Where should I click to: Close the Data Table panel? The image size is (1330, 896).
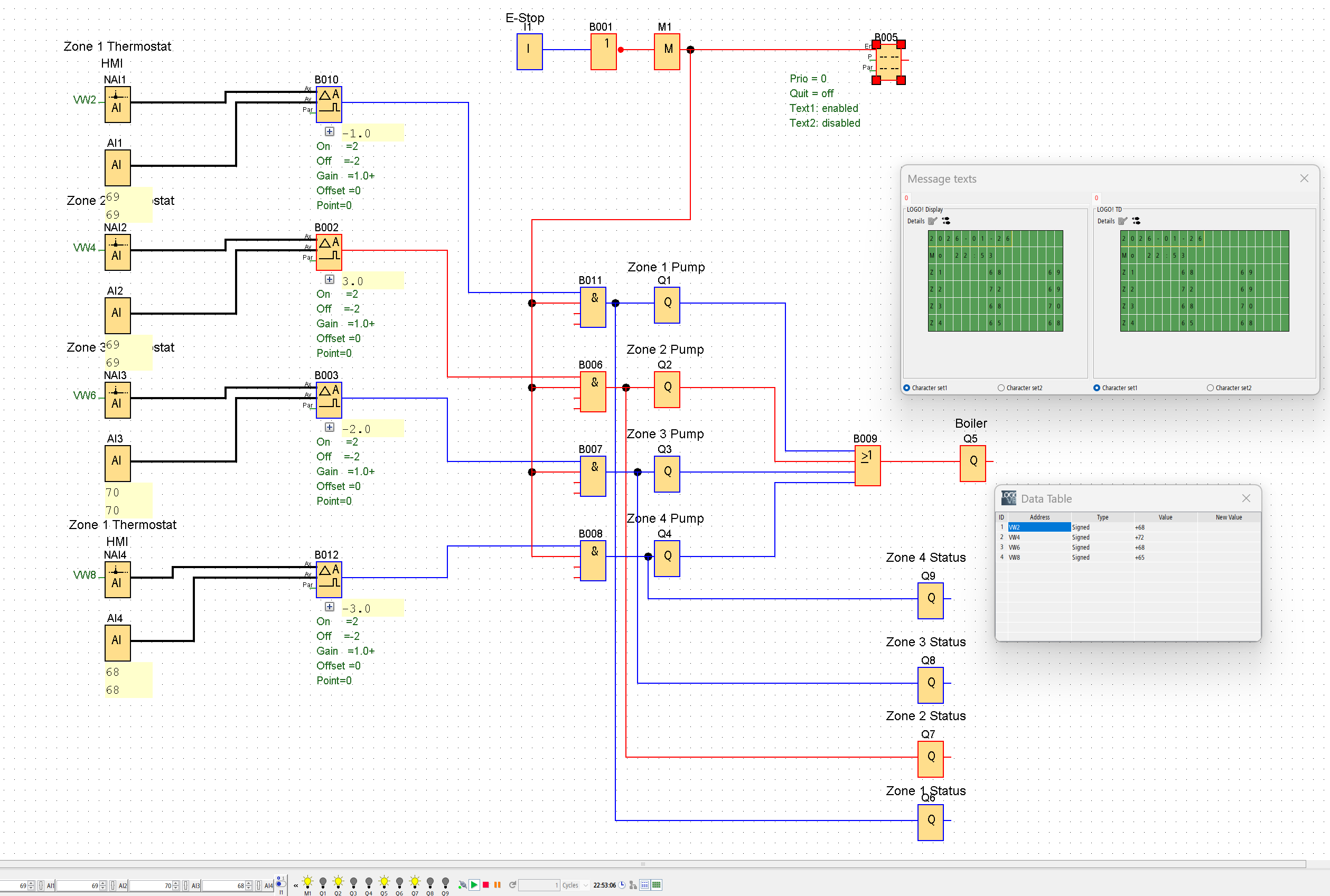pos(1246,498)
